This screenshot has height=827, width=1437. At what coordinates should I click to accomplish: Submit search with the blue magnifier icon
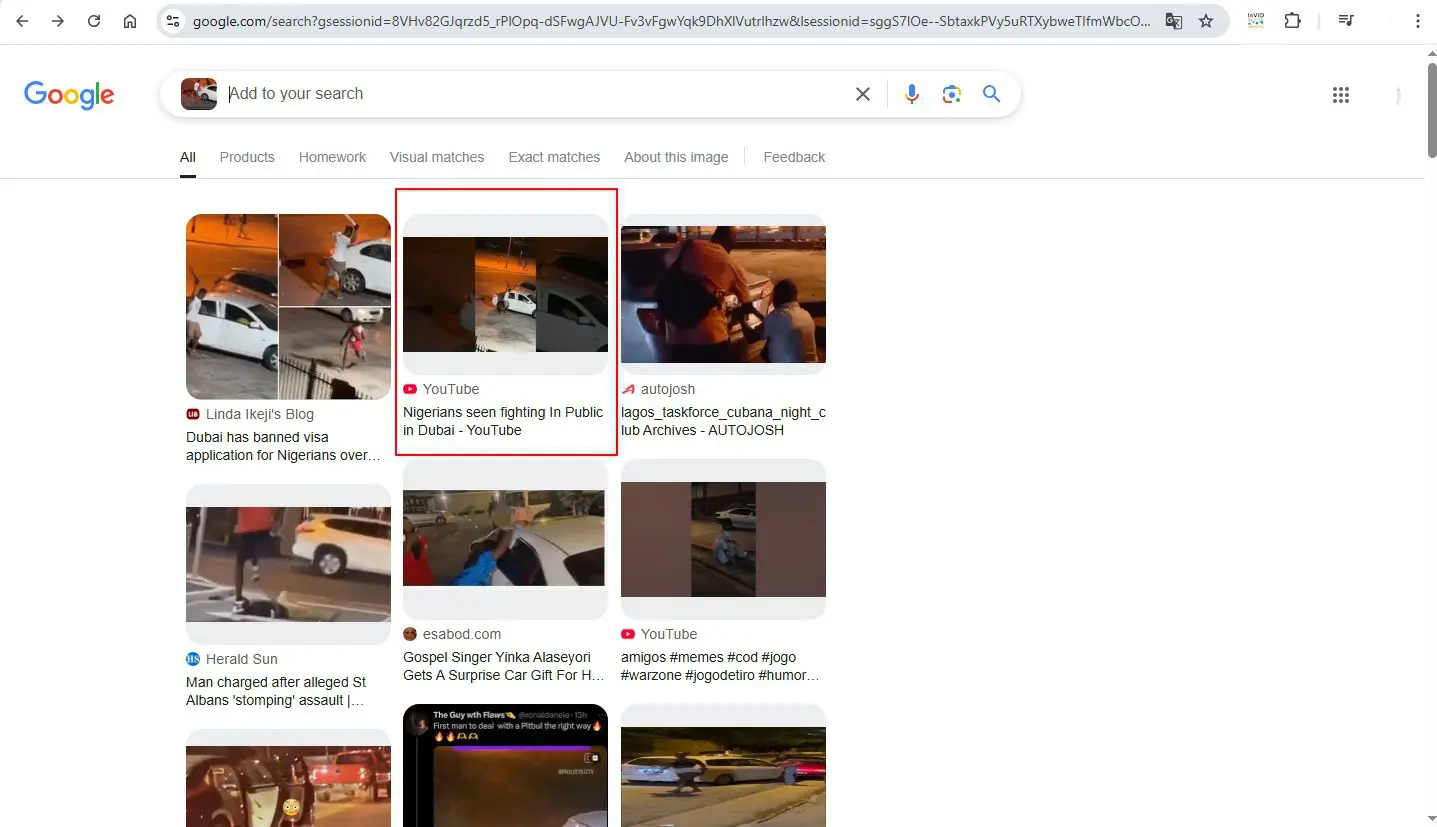click(991, 94)
